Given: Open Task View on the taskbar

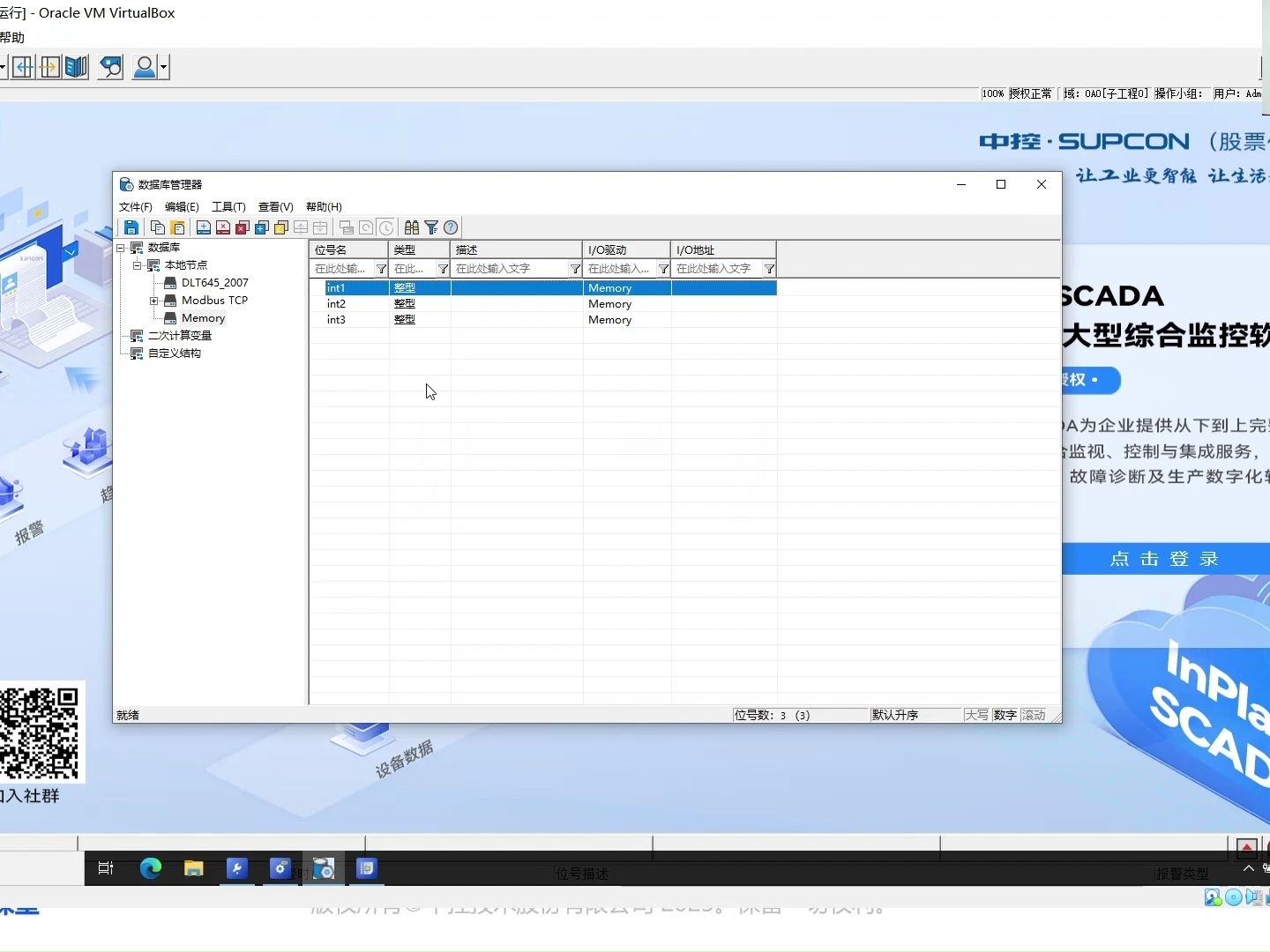Looking at the screenshot, I should (x=106, y=868).
